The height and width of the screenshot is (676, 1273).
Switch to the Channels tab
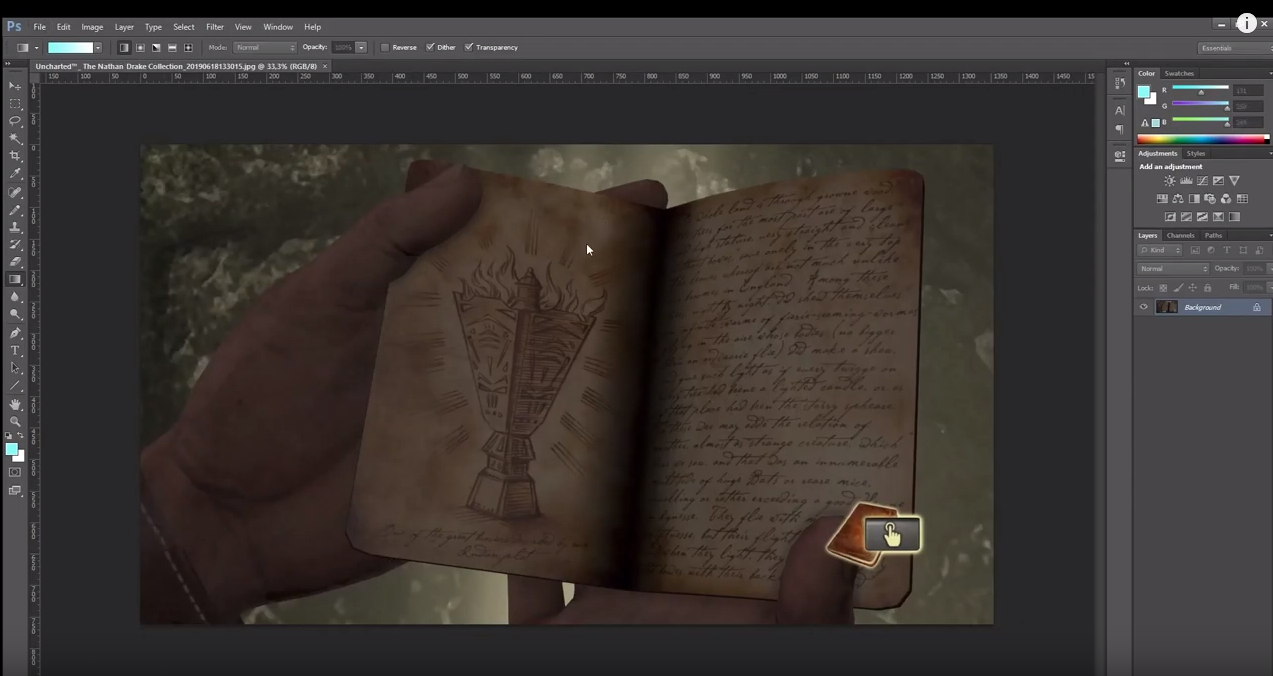coord(1180,235)
